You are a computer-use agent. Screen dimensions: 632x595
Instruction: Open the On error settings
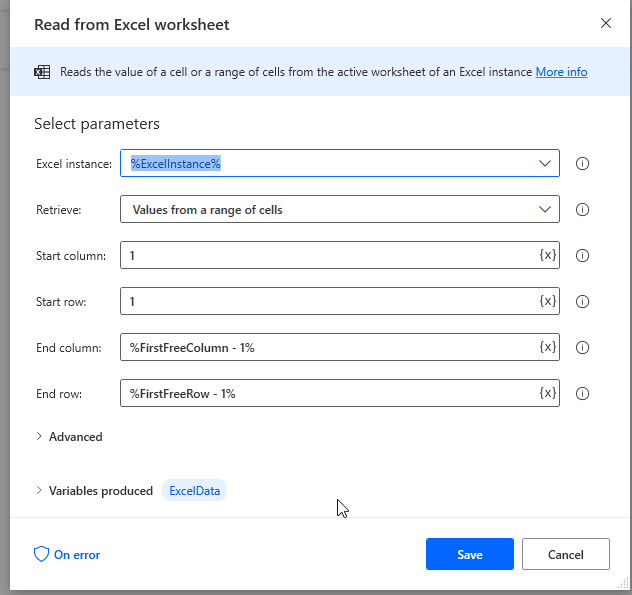coord(67,554)
